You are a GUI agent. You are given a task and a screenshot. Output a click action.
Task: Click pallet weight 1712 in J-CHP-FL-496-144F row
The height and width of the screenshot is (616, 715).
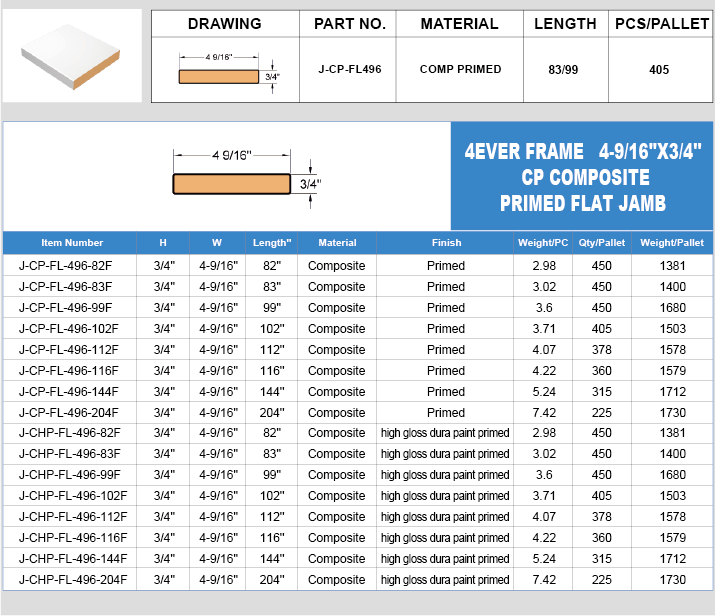(x=673, y=559)
